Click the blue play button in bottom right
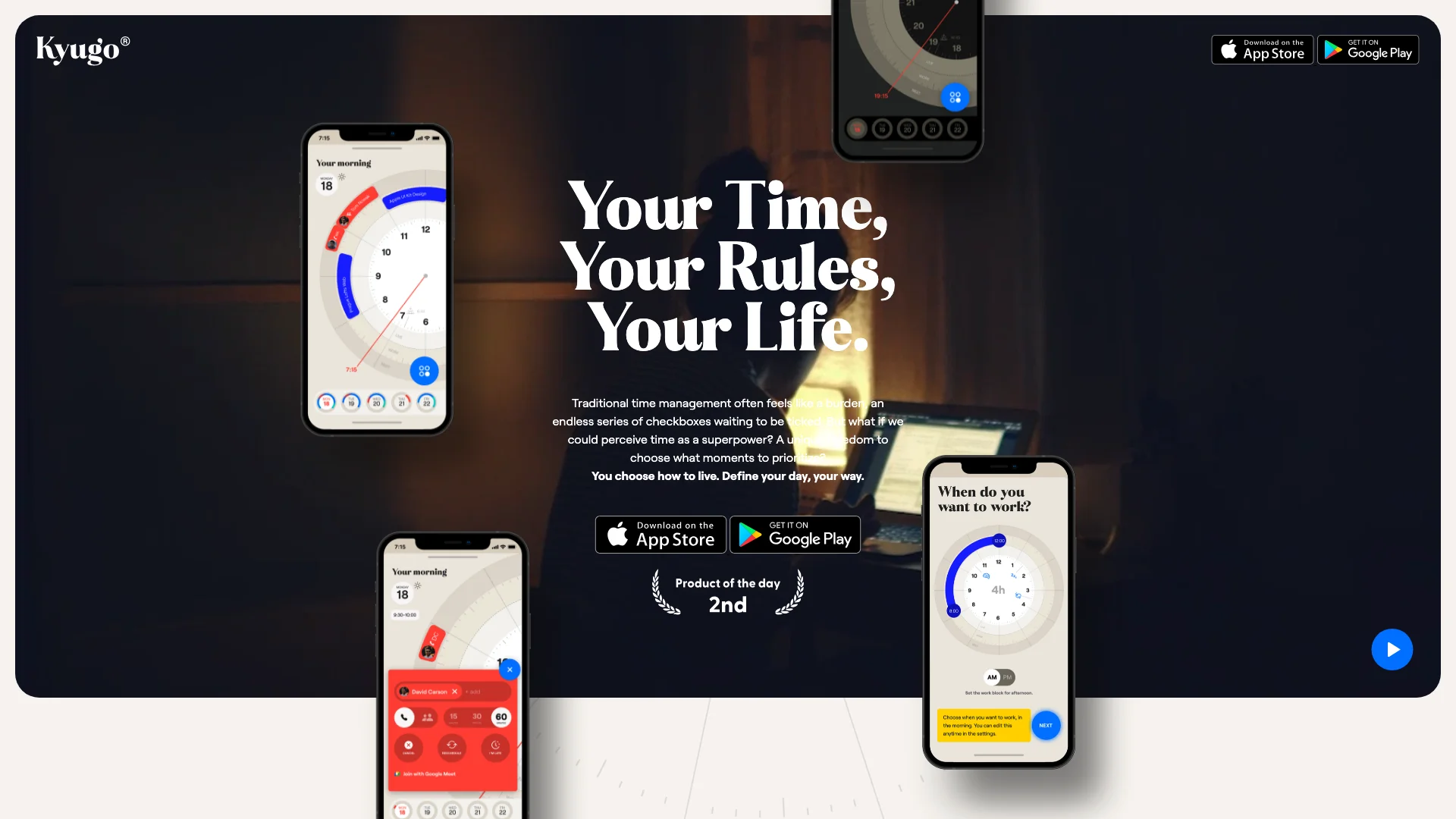The width and height of the screenshot is (1456, 819). coord(1392,649)
